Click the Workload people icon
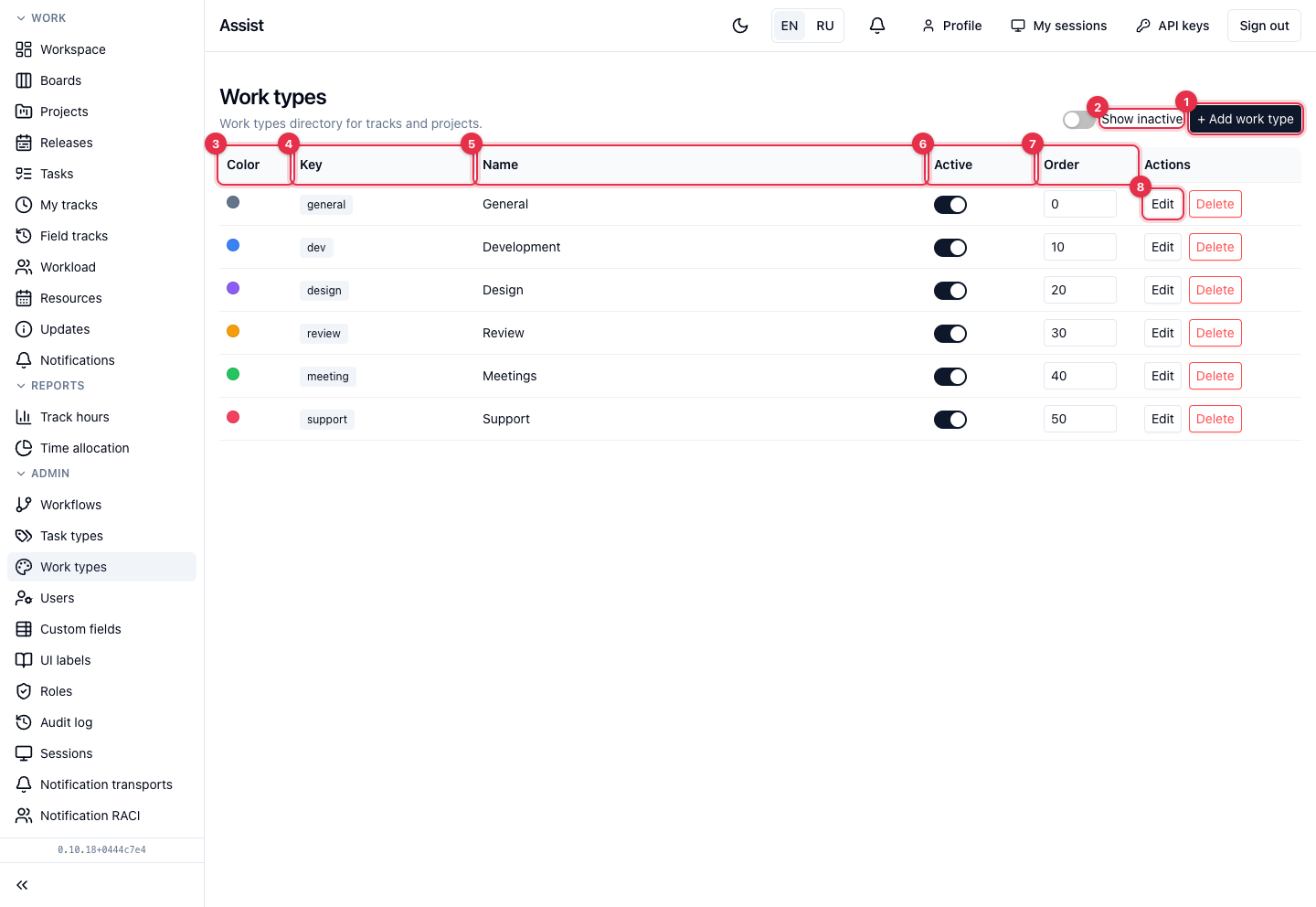Screen dimensions: 1316x907 click(24, 267)
